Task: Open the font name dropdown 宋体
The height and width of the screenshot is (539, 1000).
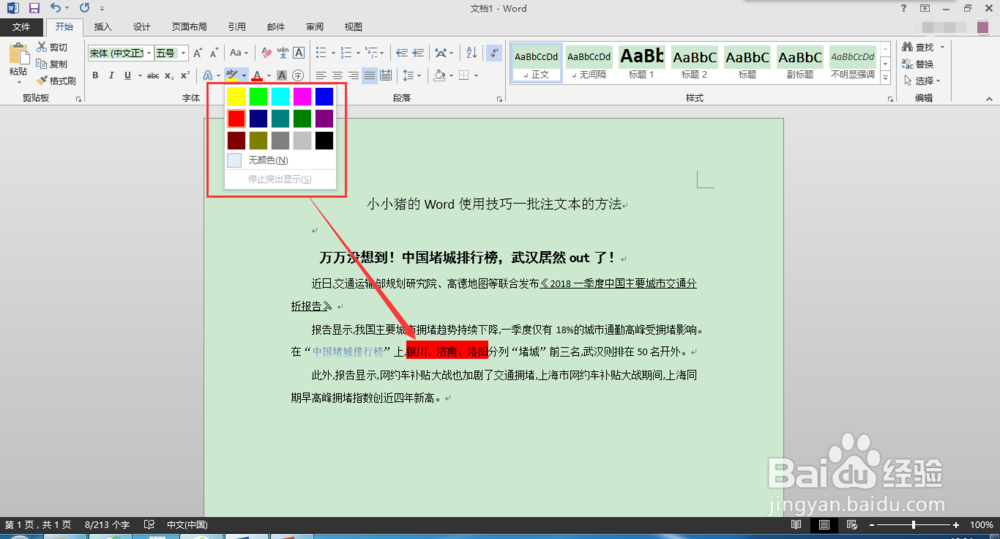Action: (x=149, y=53)
